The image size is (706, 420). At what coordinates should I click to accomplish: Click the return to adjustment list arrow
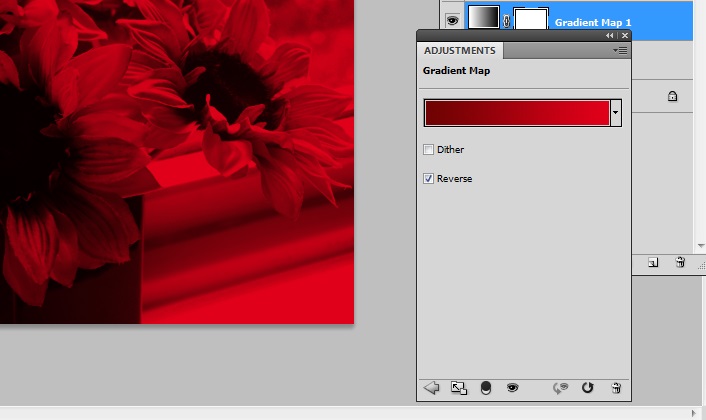click(432, 388)
